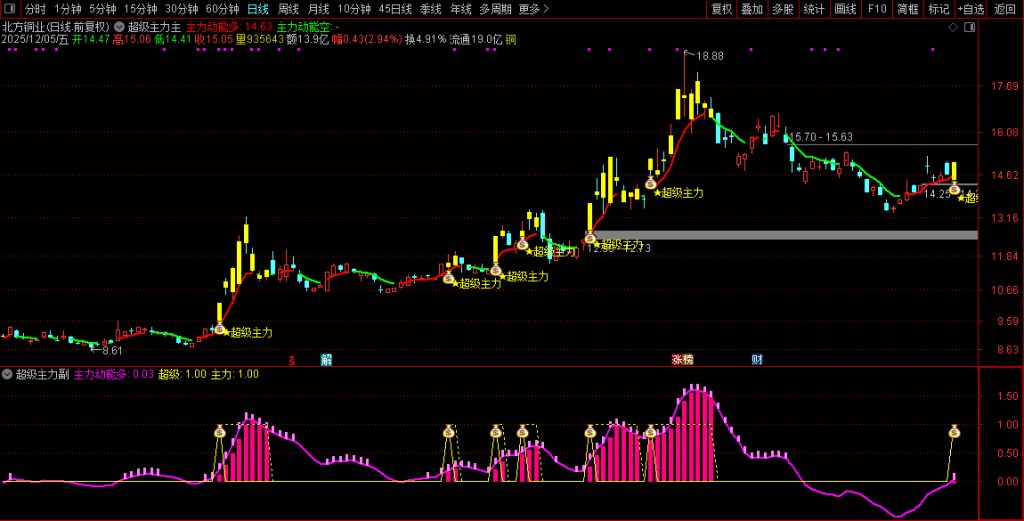The image size is (1024, 521).
Task: Click the 复权 adjustment button
Action: (721, 9)
